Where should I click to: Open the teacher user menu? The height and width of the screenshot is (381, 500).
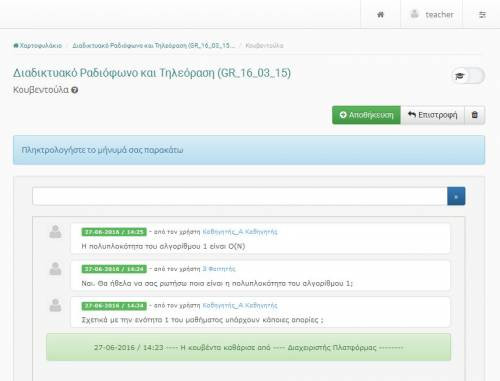pos(432,14)
